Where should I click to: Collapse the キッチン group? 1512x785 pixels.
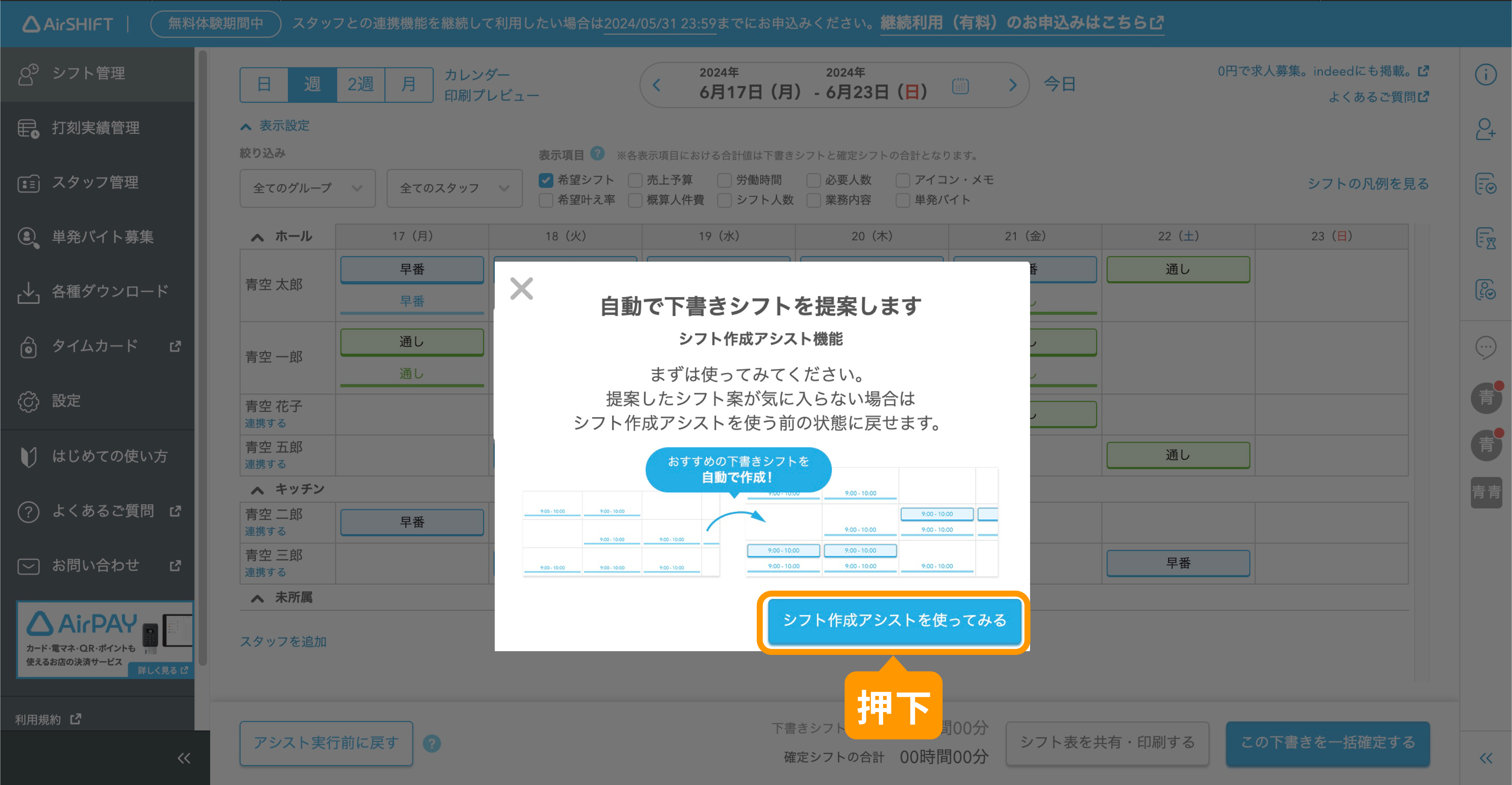(257, 490)
